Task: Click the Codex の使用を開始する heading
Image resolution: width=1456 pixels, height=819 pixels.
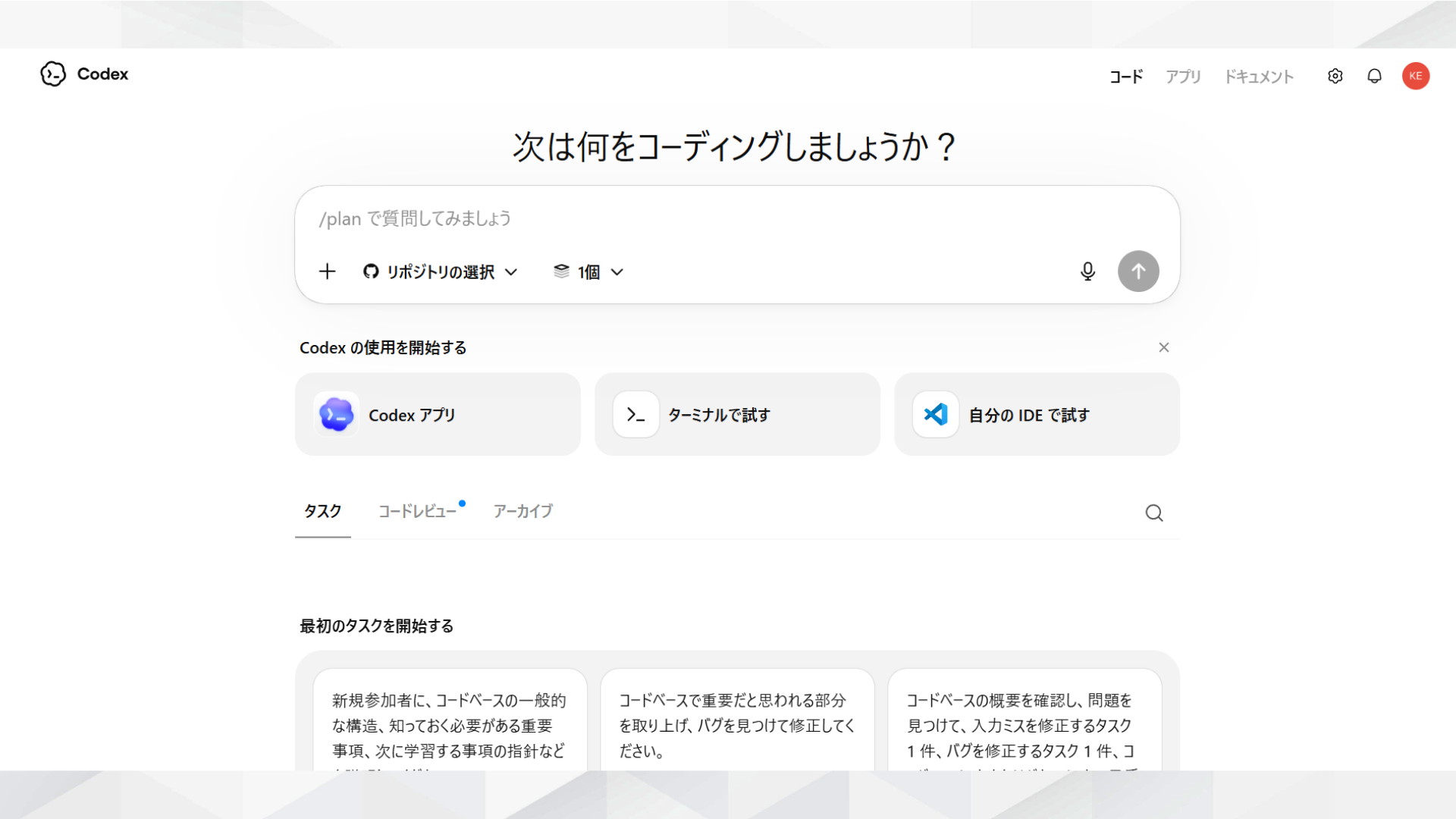Action: (383, 348)
